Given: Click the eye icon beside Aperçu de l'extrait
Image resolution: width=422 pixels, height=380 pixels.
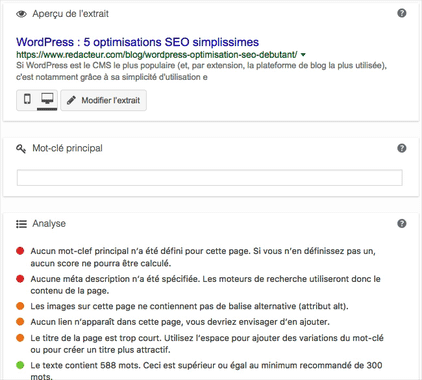Looking at the screenshot, I should (x=21, y=14).
